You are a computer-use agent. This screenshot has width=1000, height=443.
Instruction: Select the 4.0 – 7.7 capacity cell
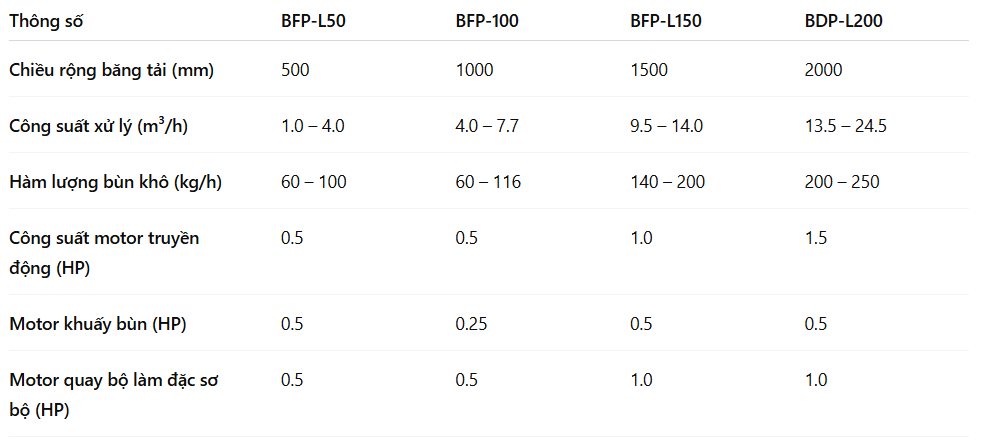click(487, 126)
